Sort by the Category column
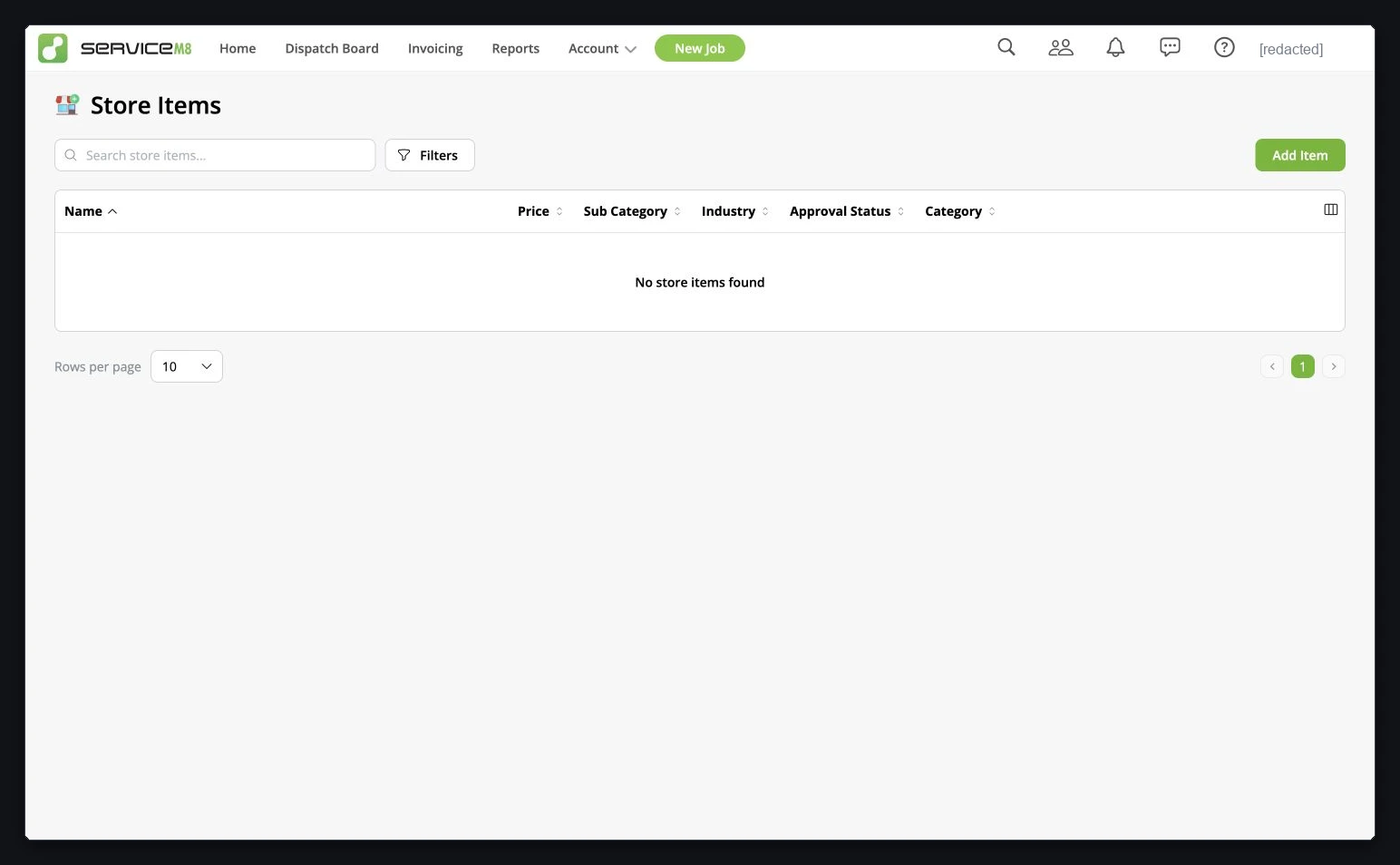Viewport: 1400px width, 865px height. (960, 211)
